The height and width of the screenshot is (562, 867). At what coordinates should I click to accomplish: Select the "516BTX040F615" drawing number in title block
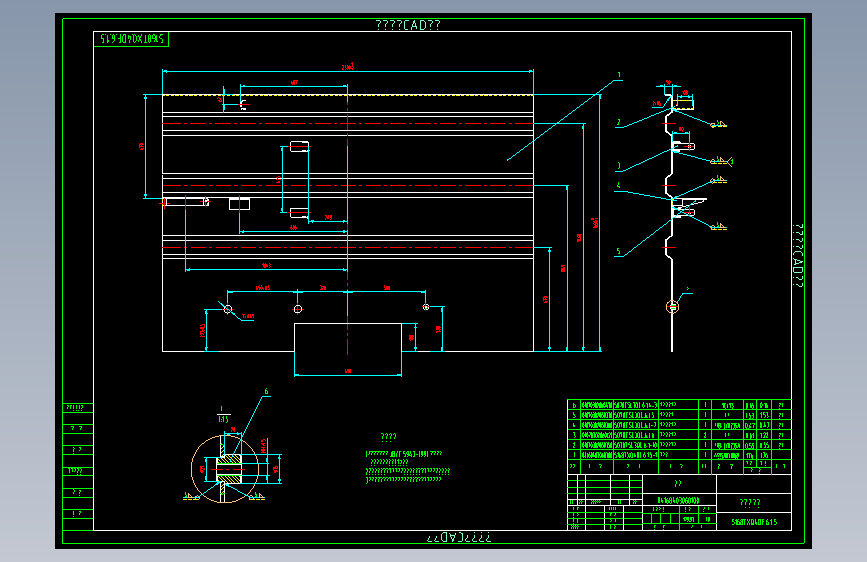pos(754,522)
